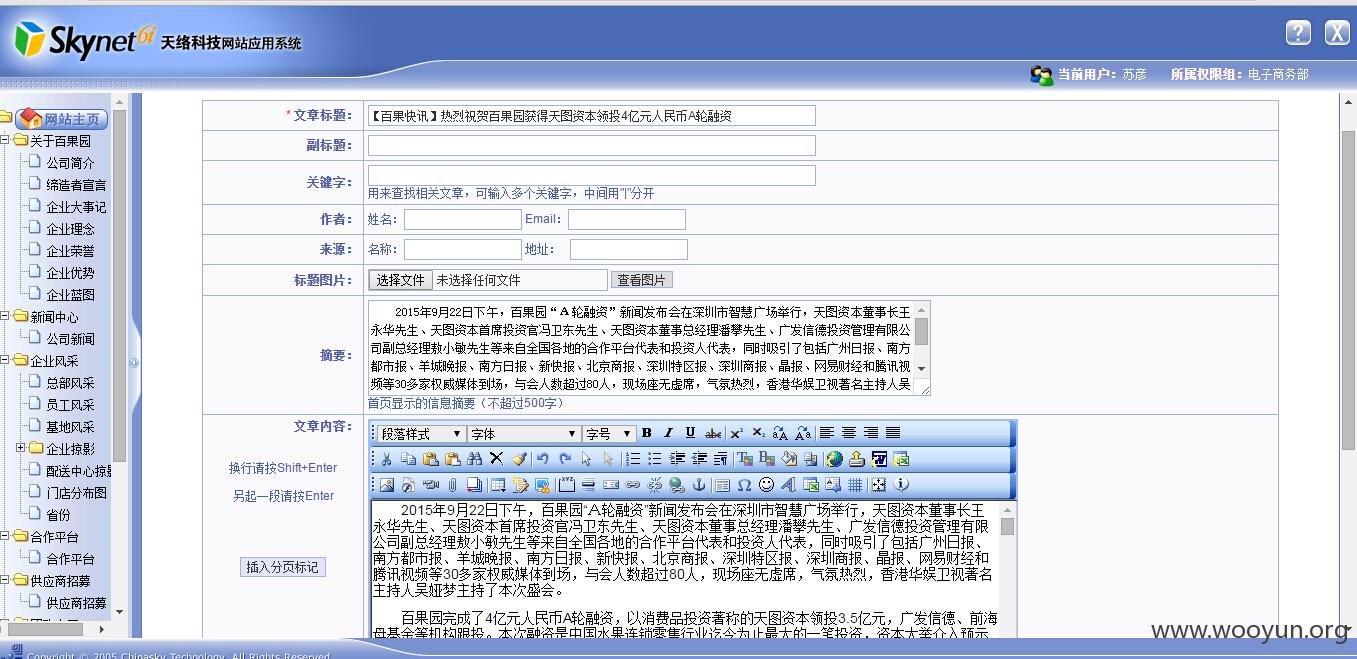Screen dimensions: 1357x659
Task: Click 插入分页标记 button
Action: pyautogui.click(x=283, y=567)
